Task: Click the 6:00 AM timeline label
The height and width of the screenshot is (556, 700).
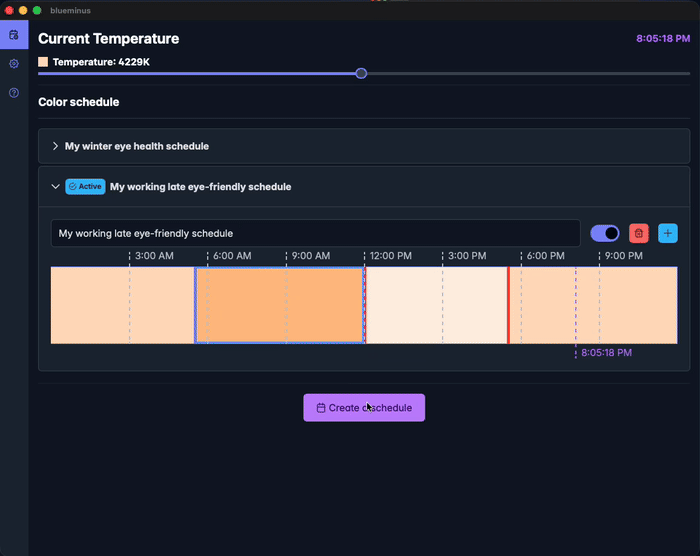Action: pyautogui.click(x=232, y=256)
